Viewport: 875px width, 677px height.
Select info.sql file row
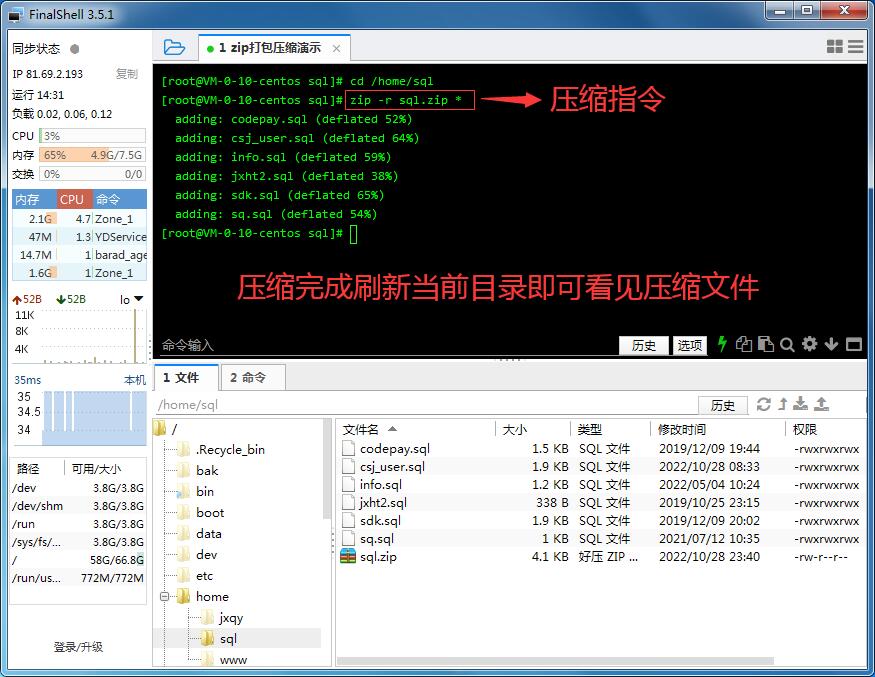pos(602,484)
